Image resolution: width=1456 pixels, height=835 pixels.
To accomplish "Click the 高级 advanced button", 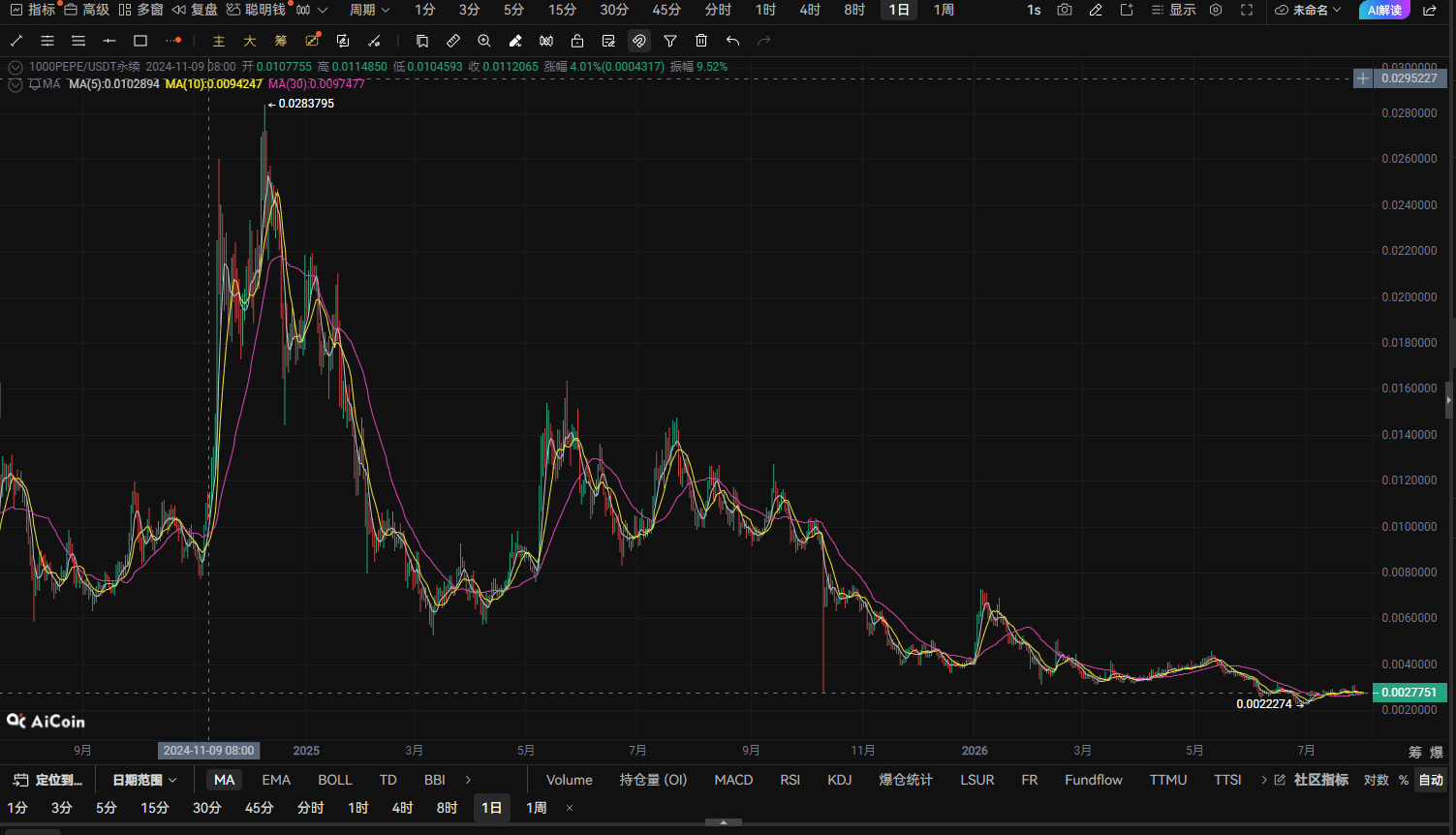I will click(x=86, y=10).
